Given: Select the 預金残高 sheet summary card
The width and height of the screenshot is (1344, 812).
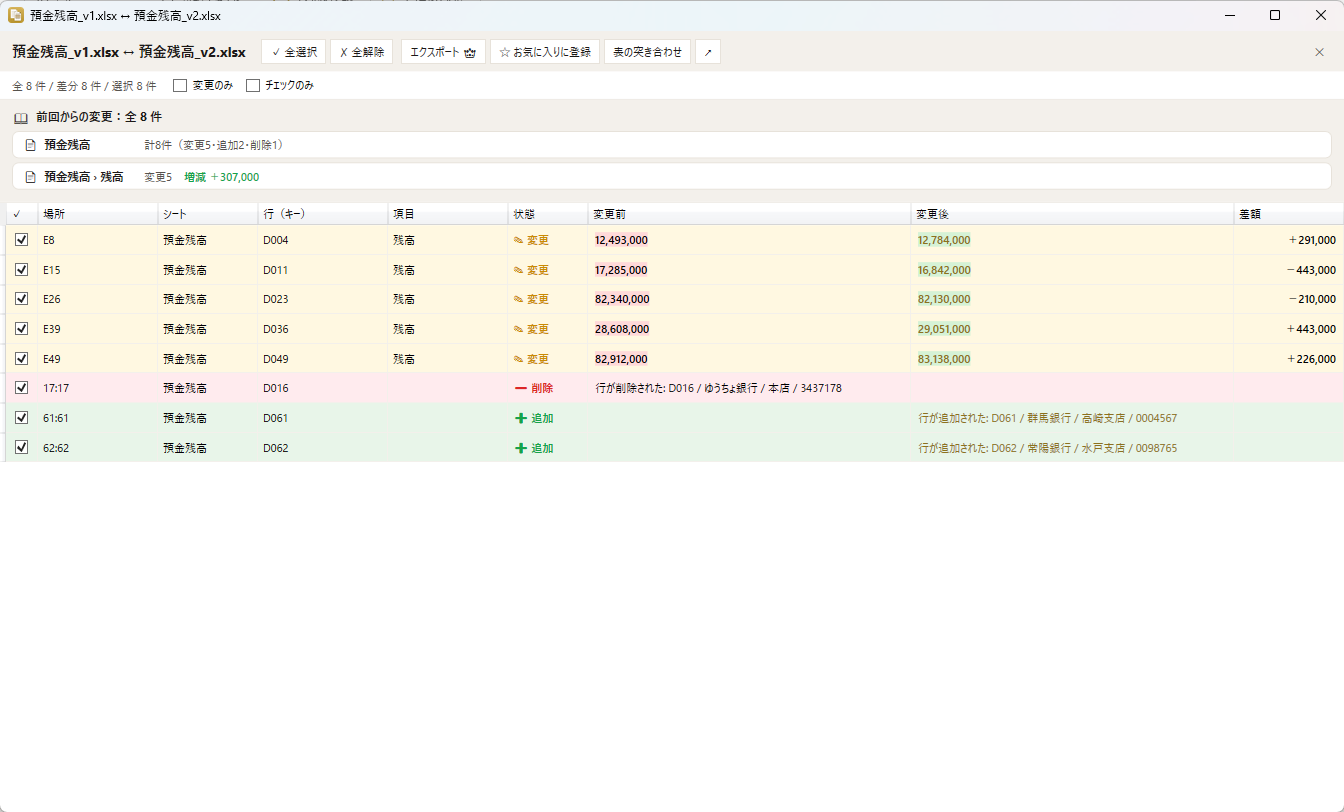Looking at the screenshot, I should click(x=672, y=145).
